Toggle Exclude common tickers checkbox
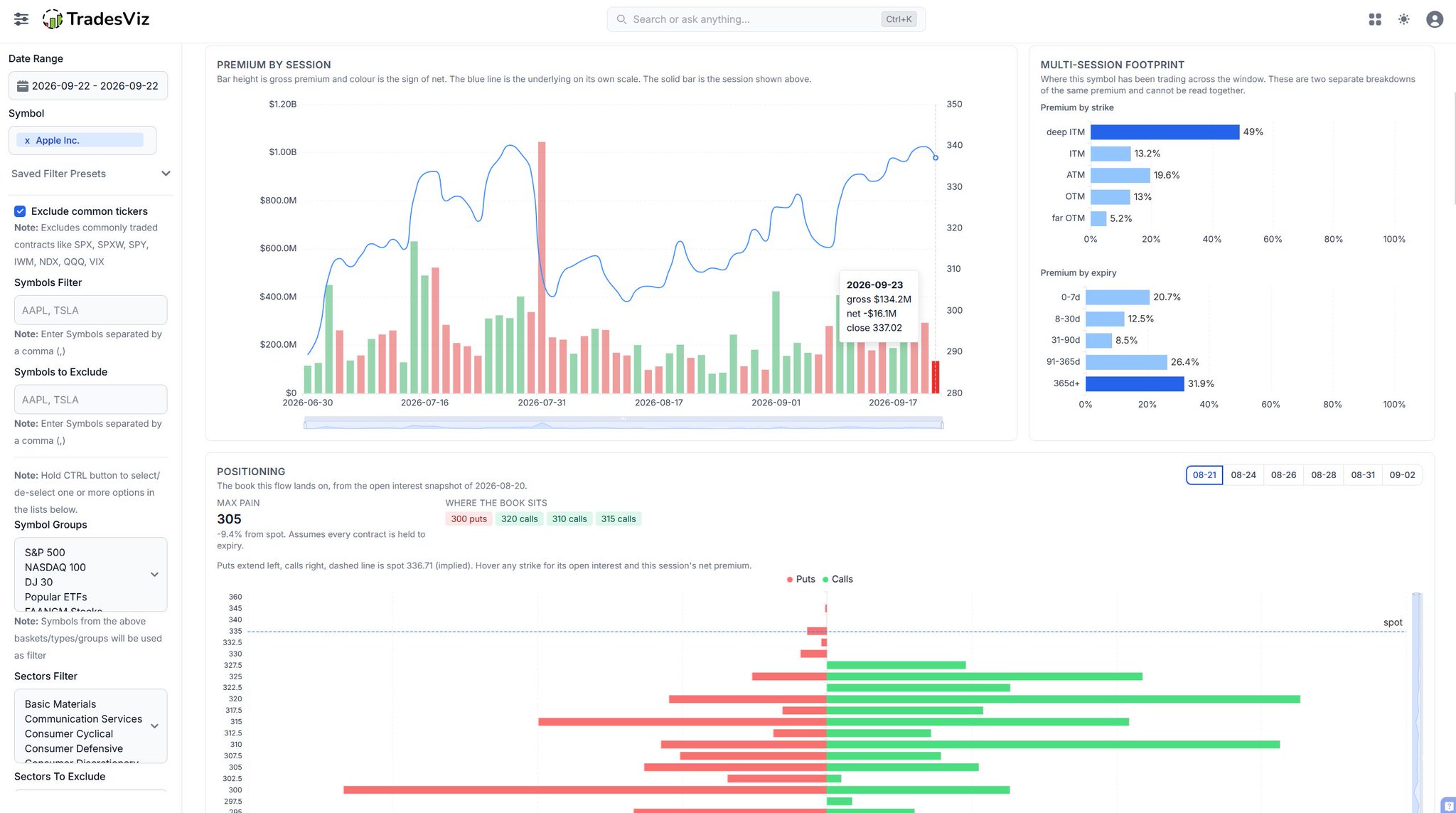This screenshot has height=813, width=1456. pyautogui.click(x=20, y=211)
